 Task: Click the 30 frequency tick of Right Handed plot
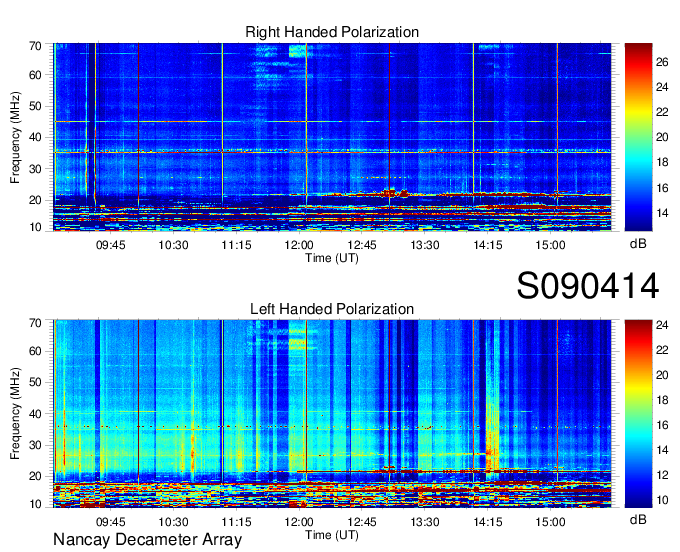35,169
